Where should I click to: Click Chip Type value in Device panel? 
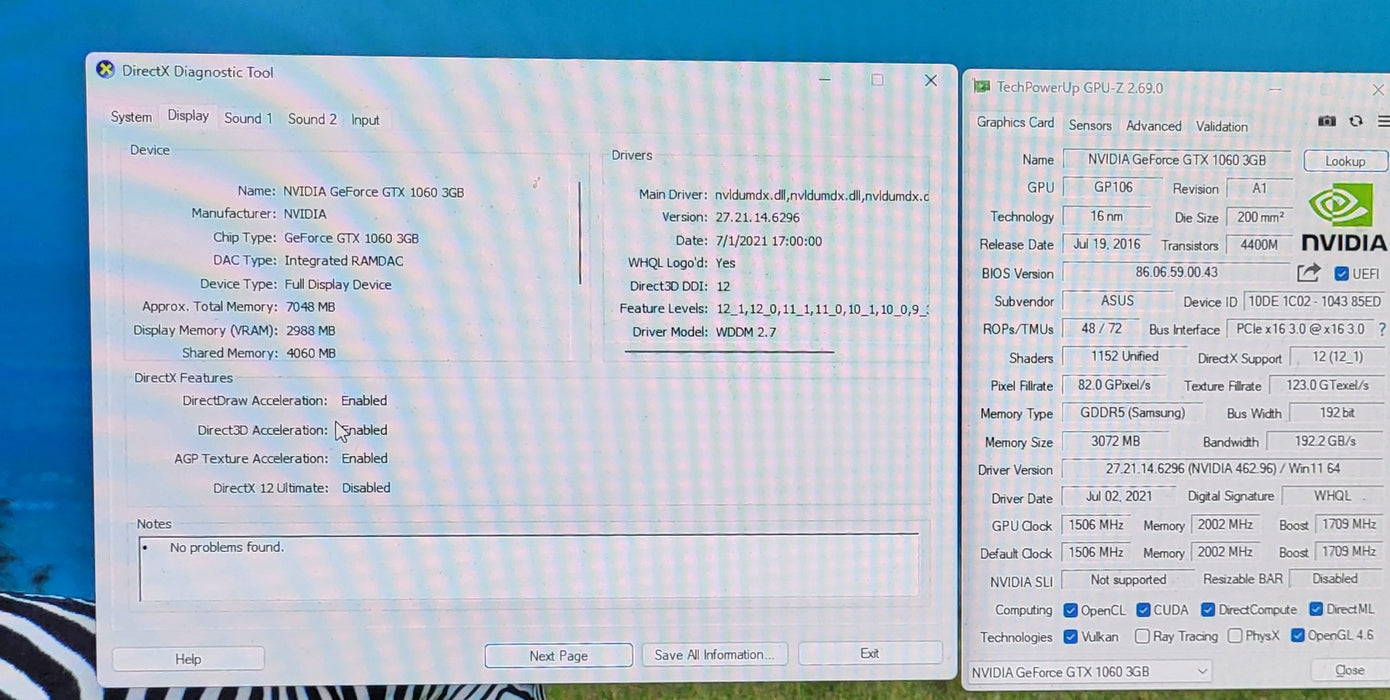(351, 238)
